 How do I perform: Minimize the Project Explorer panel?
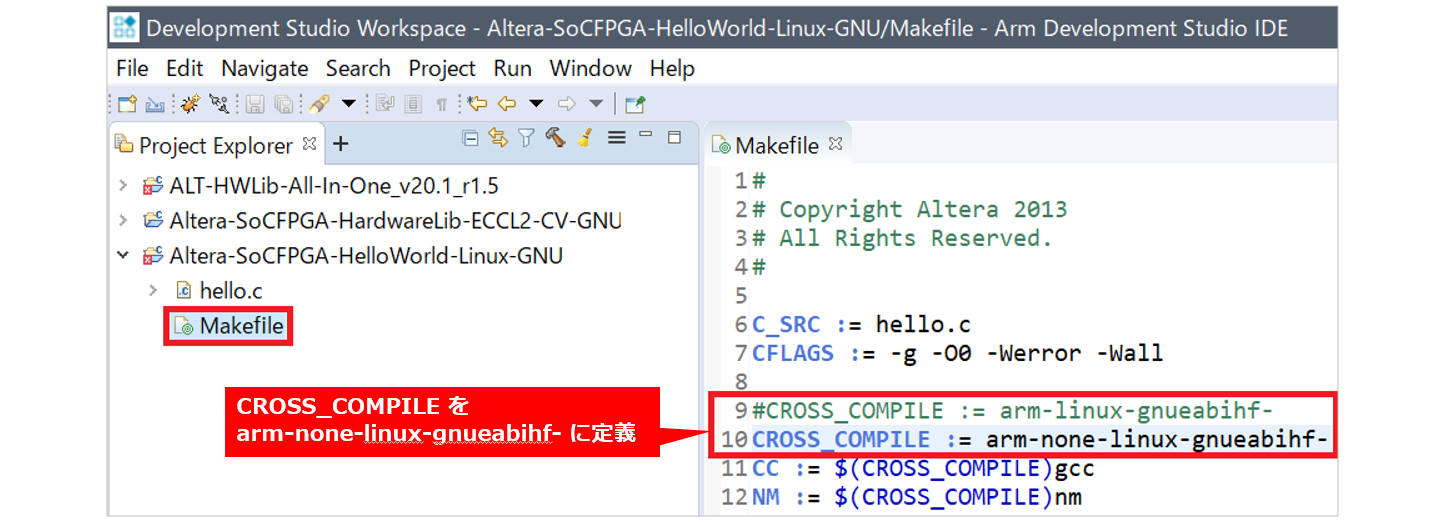pyautogui.click(x=646, y=134)
